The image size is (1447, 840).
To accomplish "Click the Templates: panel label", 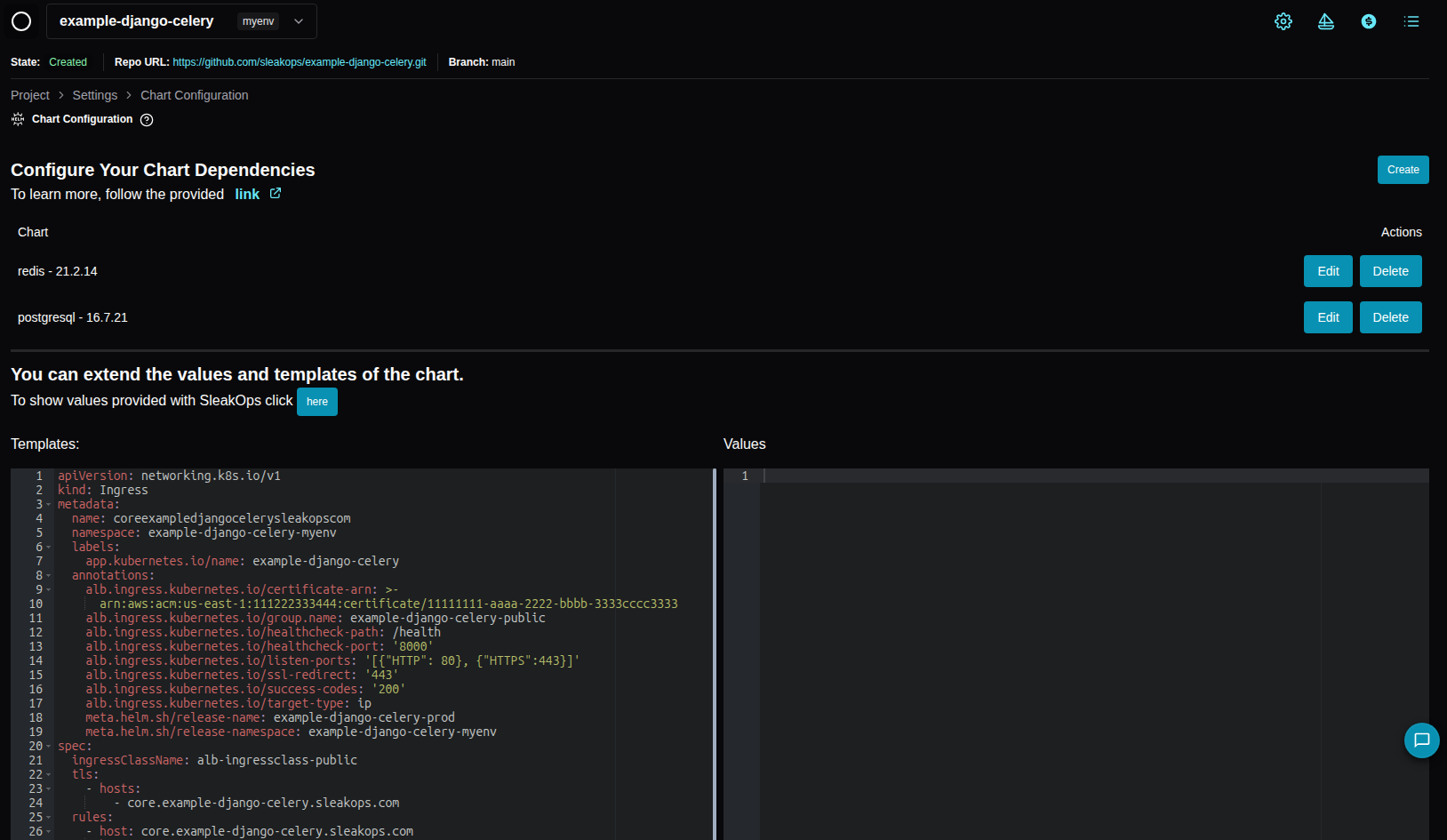I will point(45,444).
